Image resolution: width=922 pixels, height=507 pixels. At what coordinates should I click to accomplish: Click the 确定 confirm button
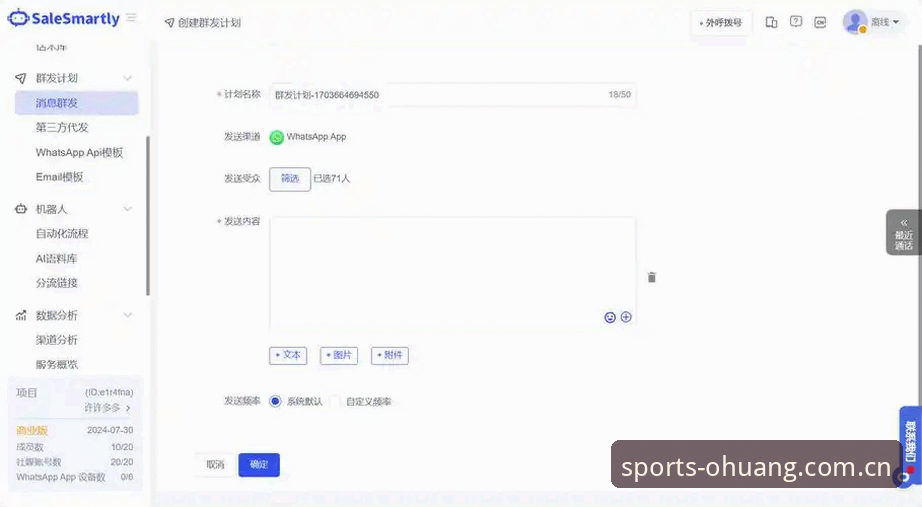tap(259, 465)
